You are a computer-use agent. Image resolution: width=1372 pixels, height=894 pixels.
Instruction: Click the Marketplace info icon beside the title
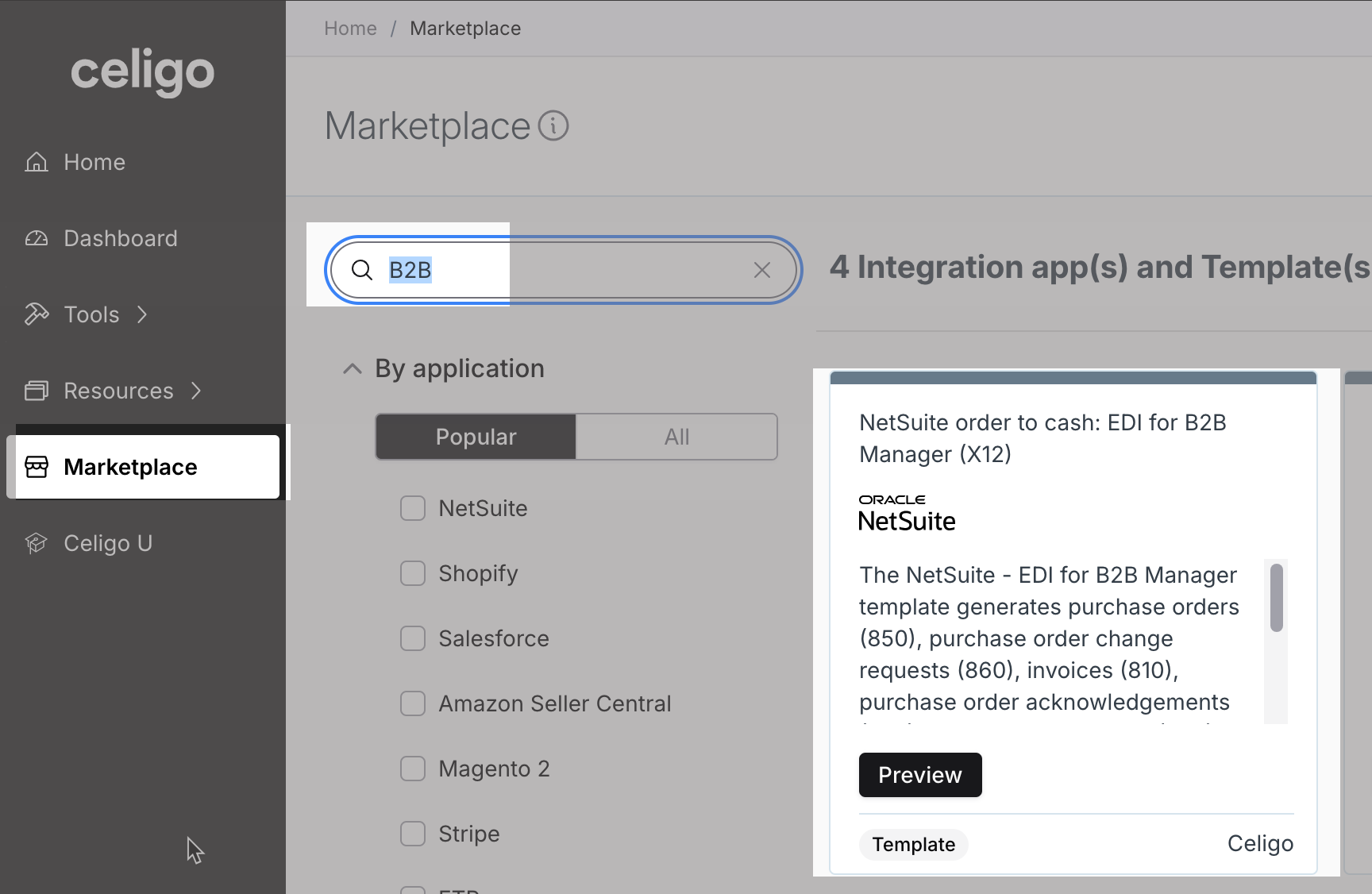[x=553, y=125]
